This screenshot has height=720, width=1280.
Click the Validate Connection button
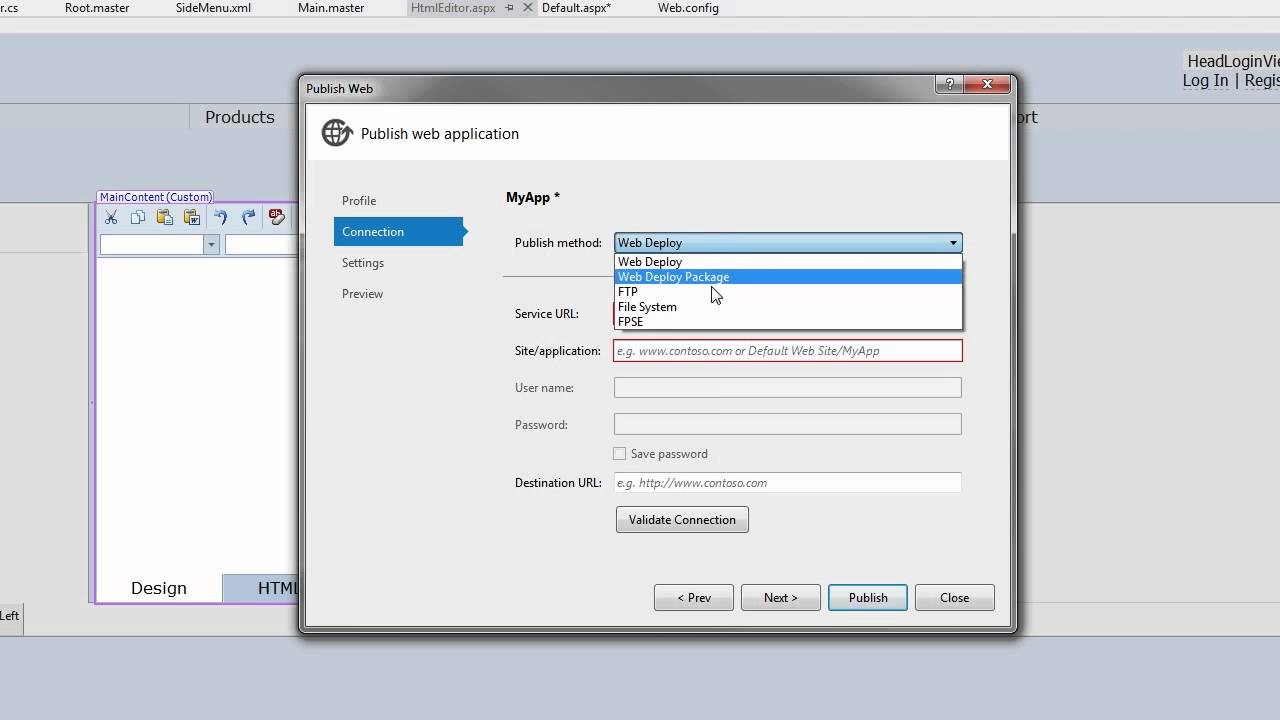point(682,520)
